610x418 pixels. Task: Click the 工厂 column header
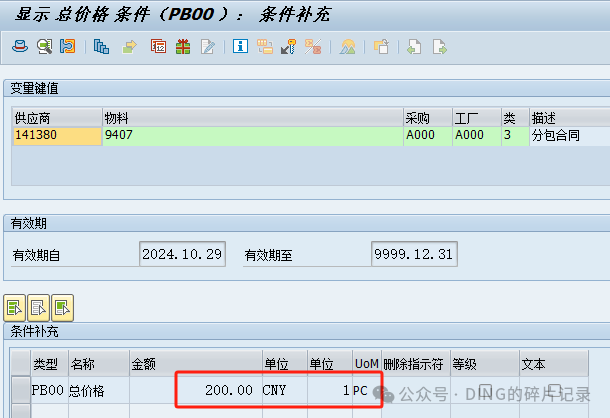477,118
